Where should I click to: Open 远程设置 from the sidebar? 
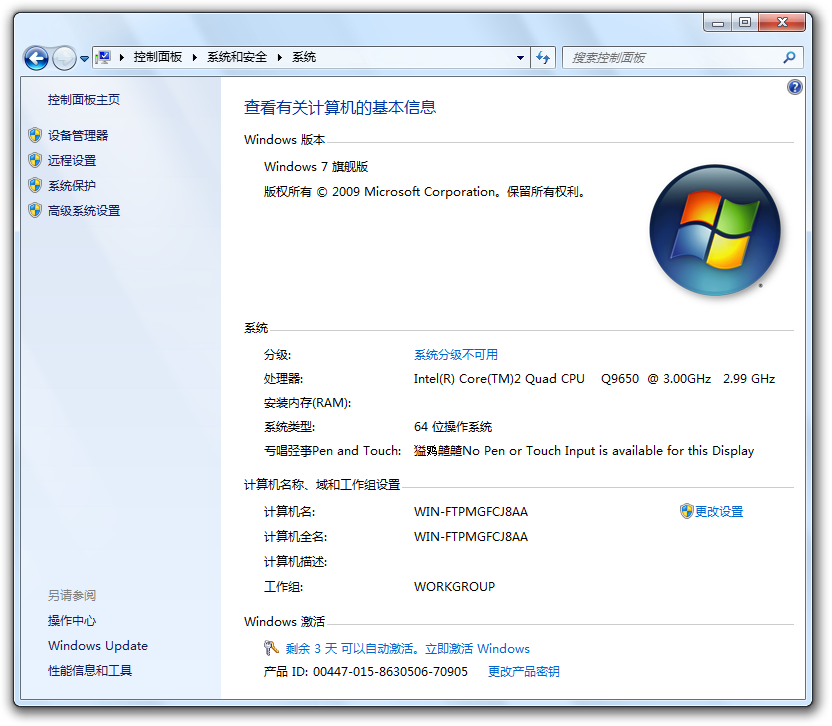[x=72, y=160]
